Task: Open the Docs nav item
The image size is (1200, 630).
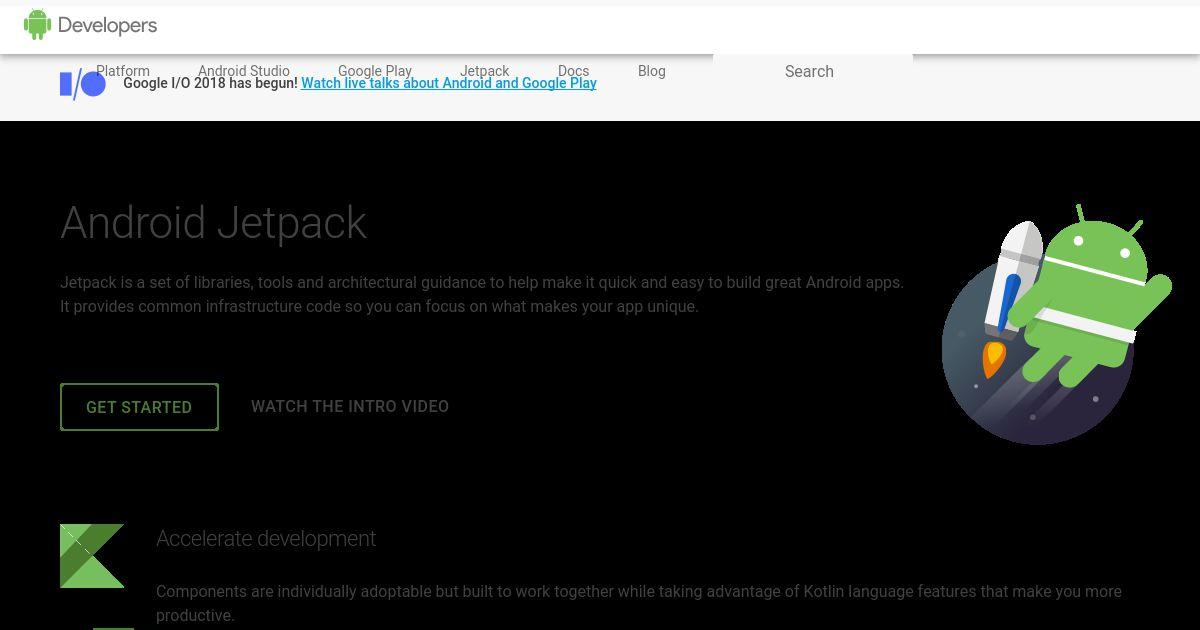Action: point(573,71)
